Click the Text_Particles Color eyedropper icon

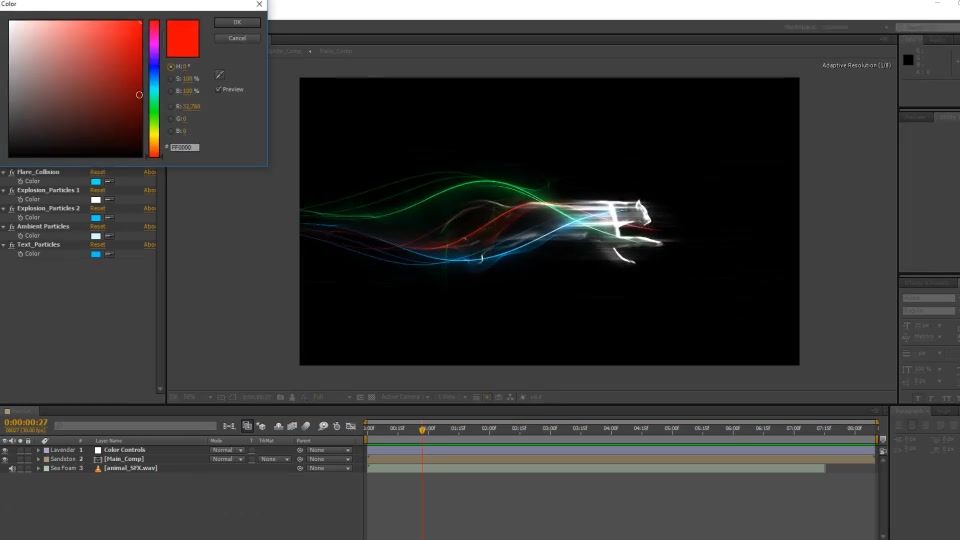(x=109, y=254)
